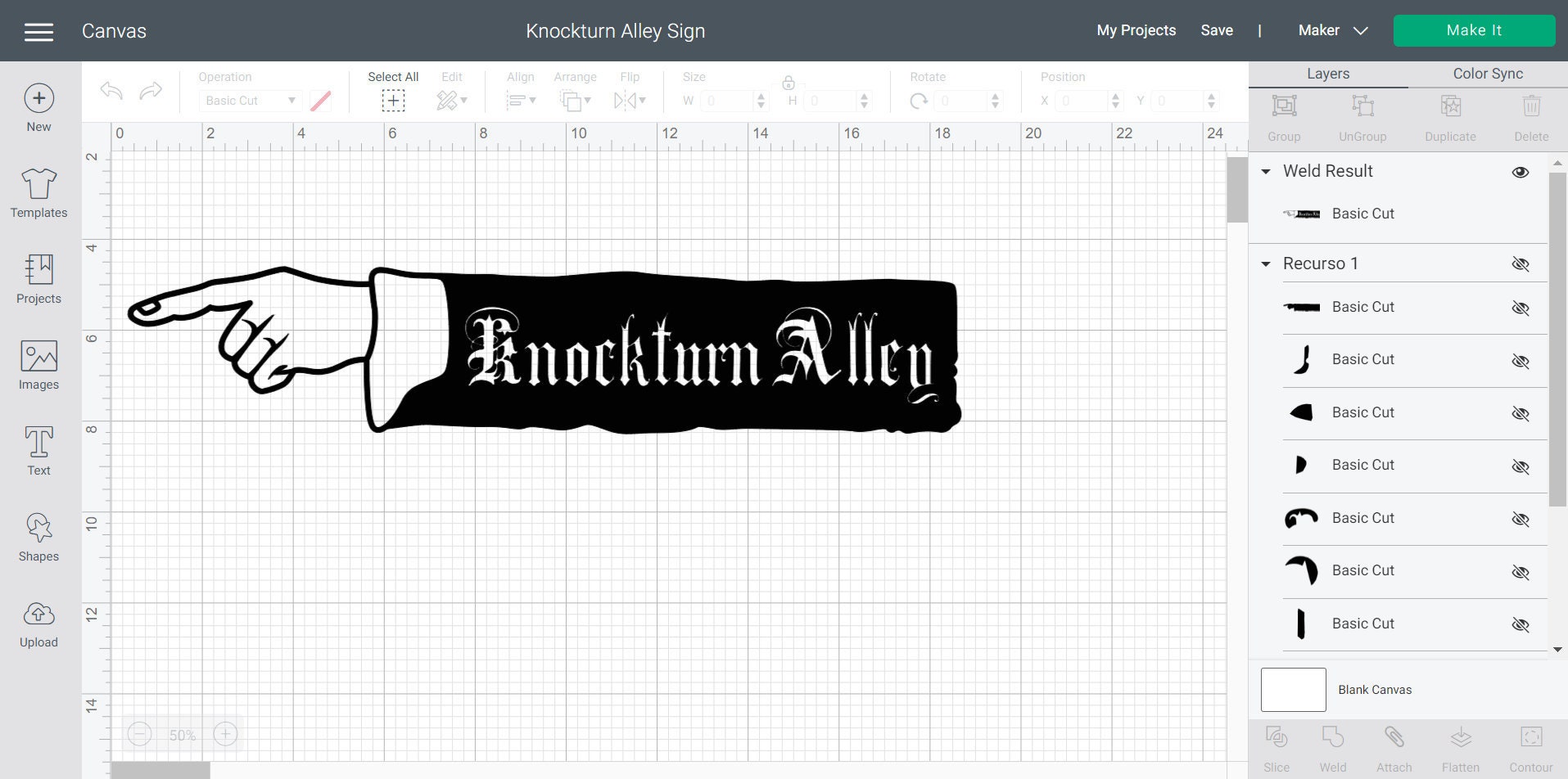The height and width of the screenshot is (779, 1568).
Task: Click the Attach tool
Action: (1394, 745)
